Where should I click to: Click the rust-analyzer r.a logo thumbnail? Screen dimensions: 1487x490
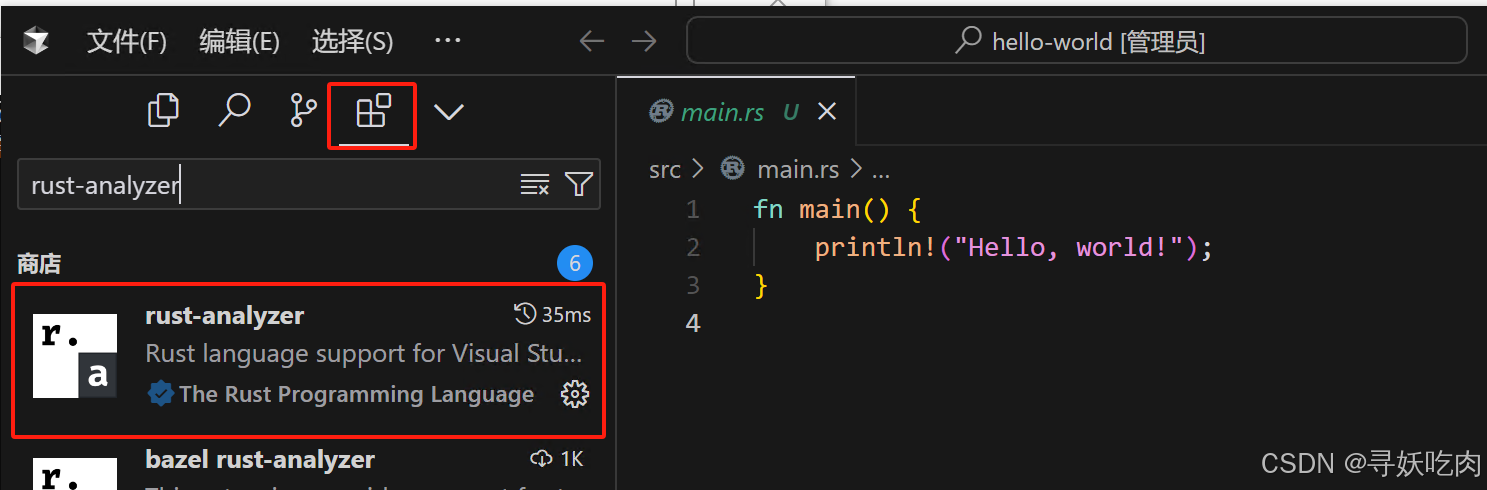click(75, 356)
